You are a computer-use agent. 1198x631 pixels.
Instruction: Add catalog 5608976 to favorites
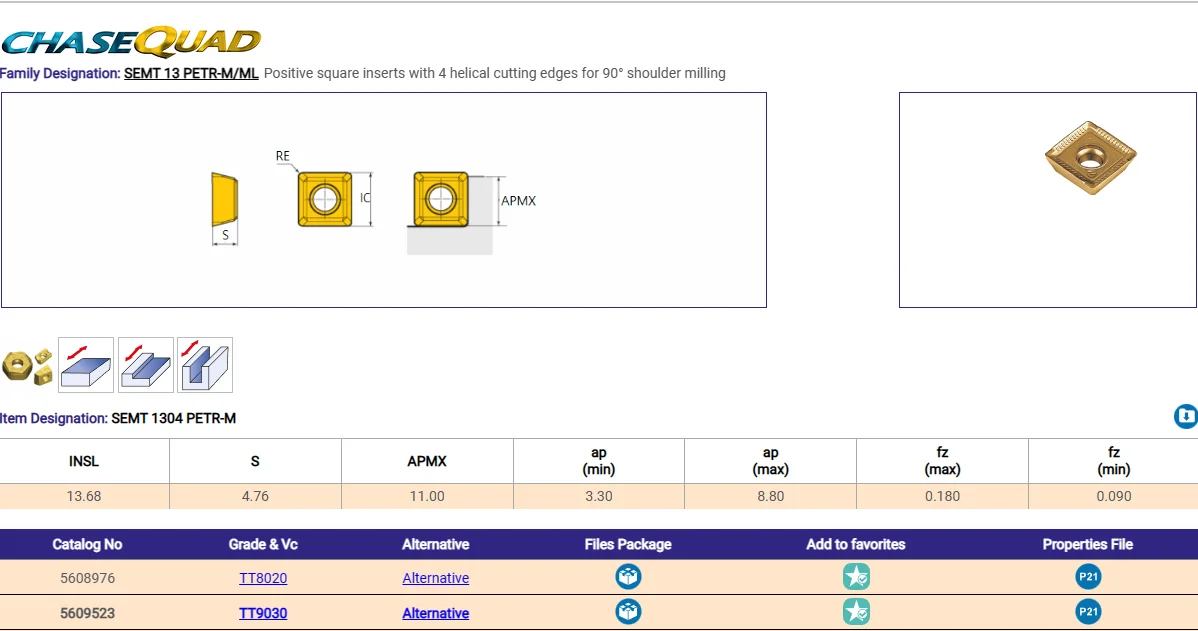tap(856, 577)
